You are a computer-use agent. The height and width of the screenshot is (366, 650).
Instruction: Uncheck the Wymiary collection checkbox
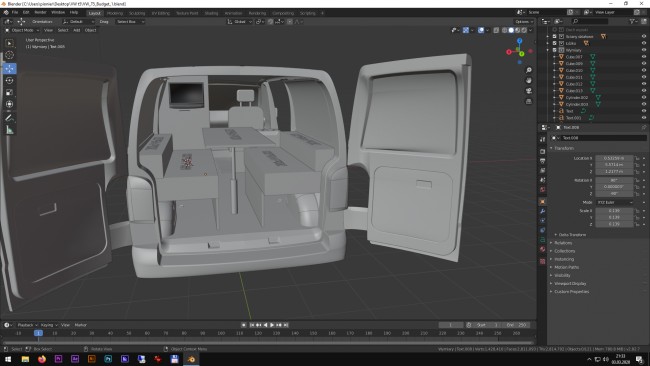[554, 50]
